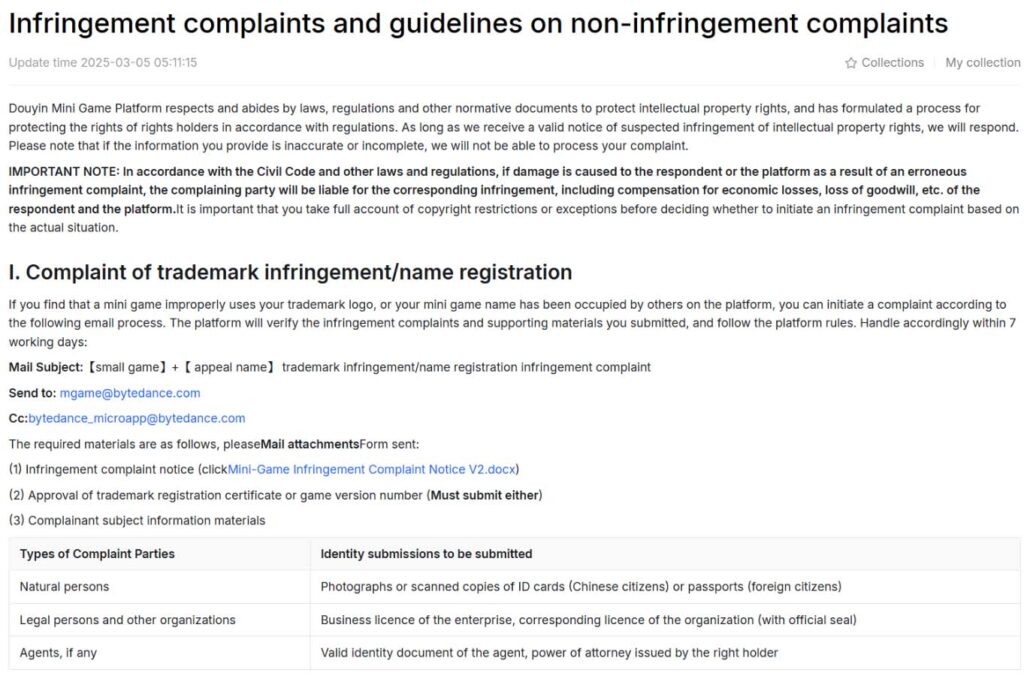
Task: Open My collection link
Action: 982,63
